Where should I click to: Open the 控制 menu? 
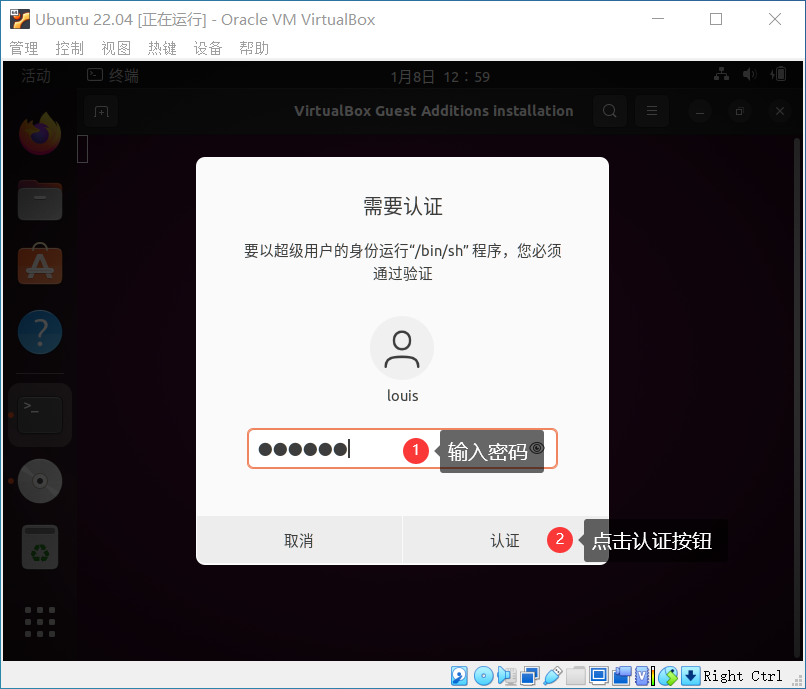pyautogui.click(x=70, y=47)
